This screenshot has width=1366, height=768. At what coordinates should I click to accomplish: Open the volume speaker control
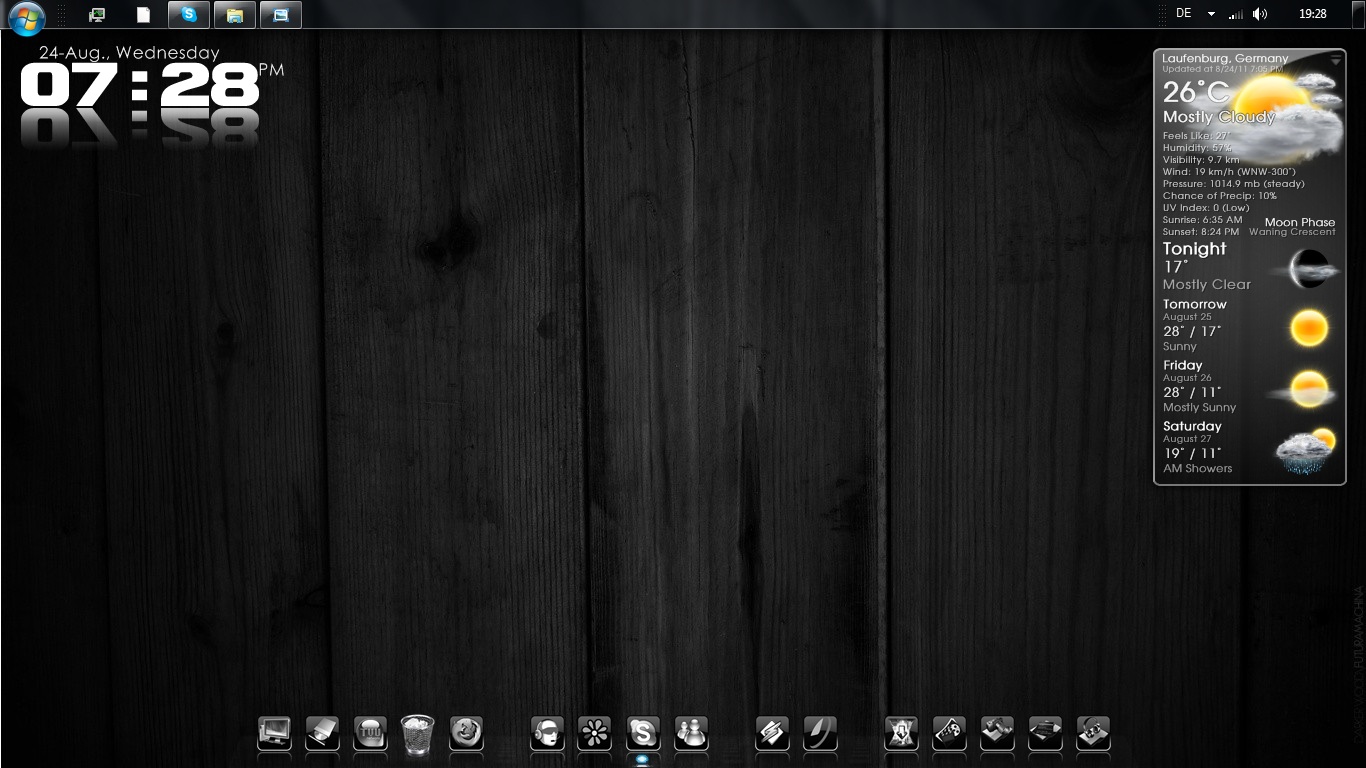click(x=1260, y=14)
